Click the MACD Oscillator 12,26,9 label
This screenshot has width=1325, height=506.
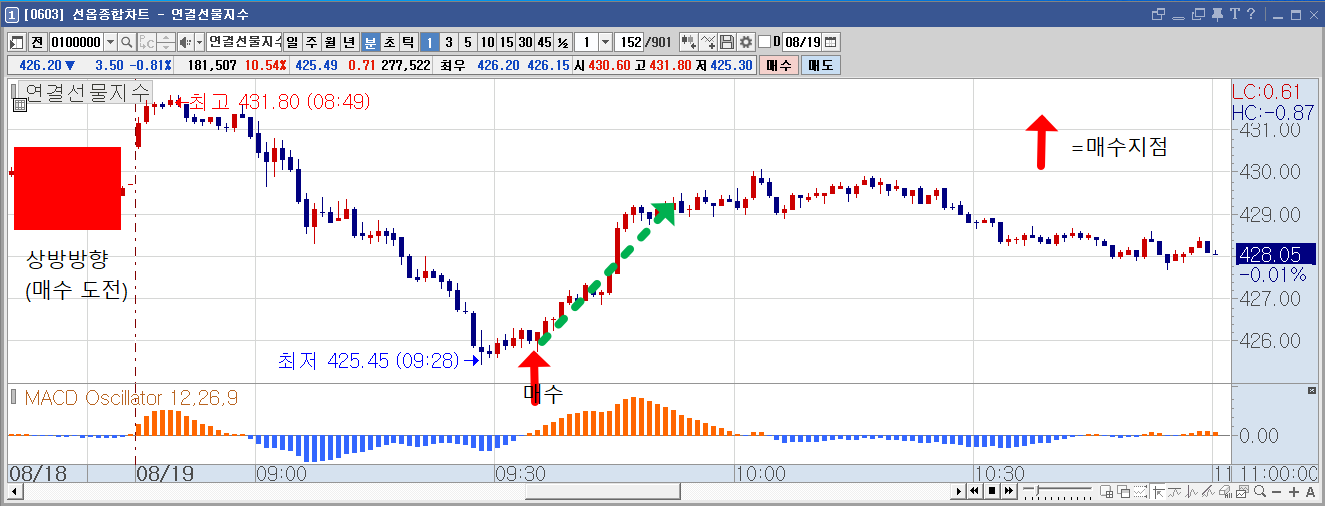click(x=130, y=398)
